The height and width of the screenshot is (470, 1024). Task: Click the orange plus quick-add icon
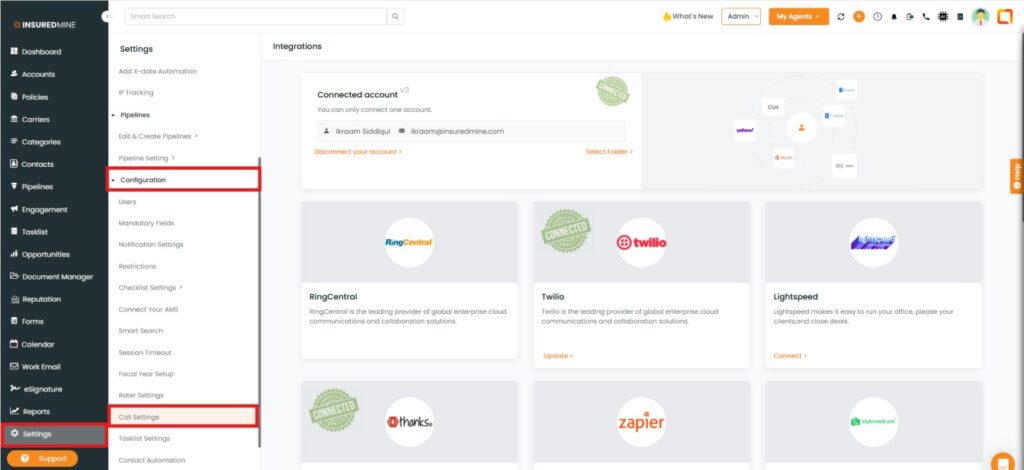coord(859,17)
